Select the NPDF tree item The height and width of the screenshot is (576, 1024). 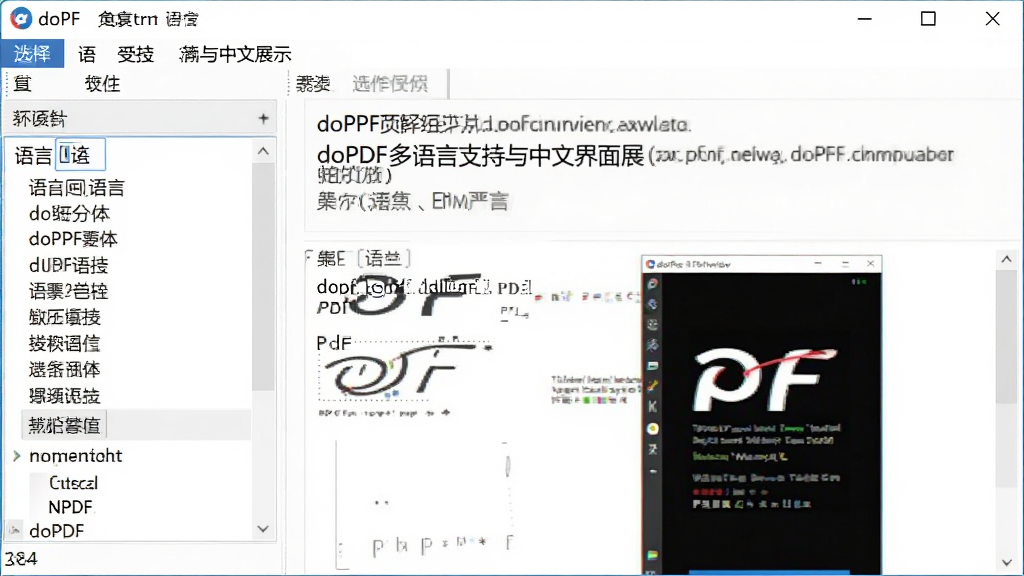click(x=71, y=507)
